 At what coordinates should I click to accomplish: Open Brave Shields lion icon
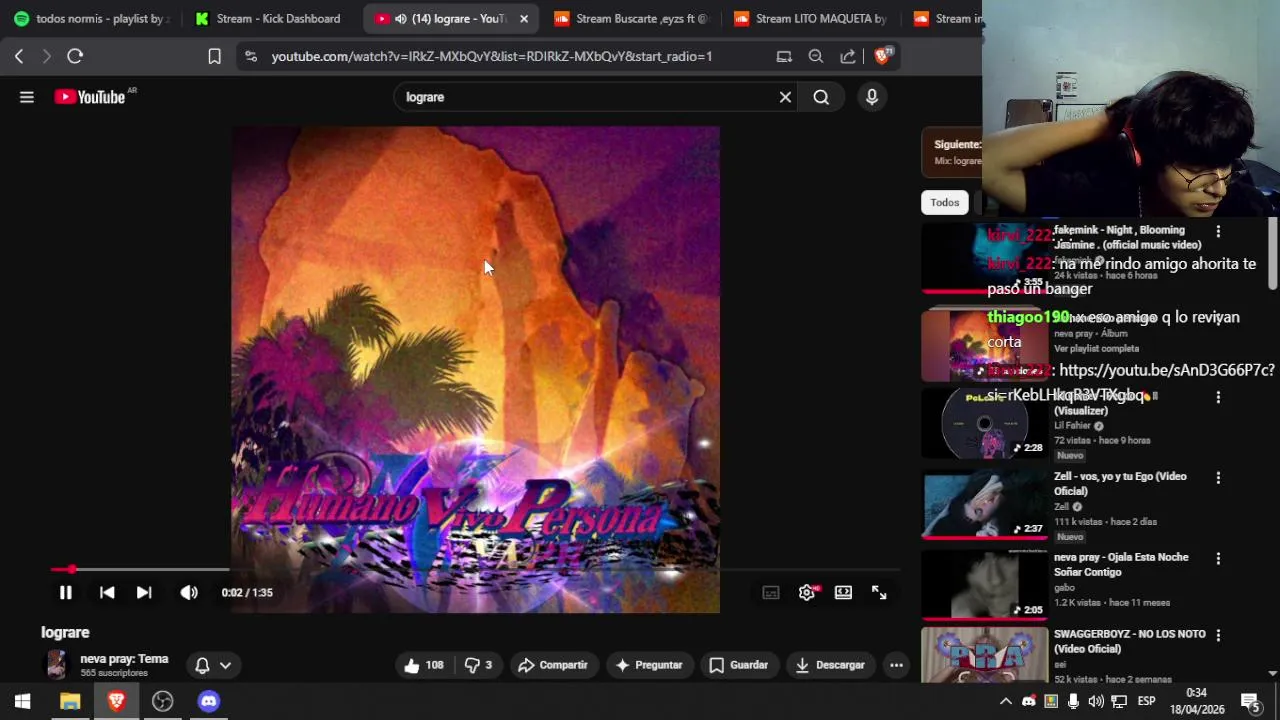882,57
